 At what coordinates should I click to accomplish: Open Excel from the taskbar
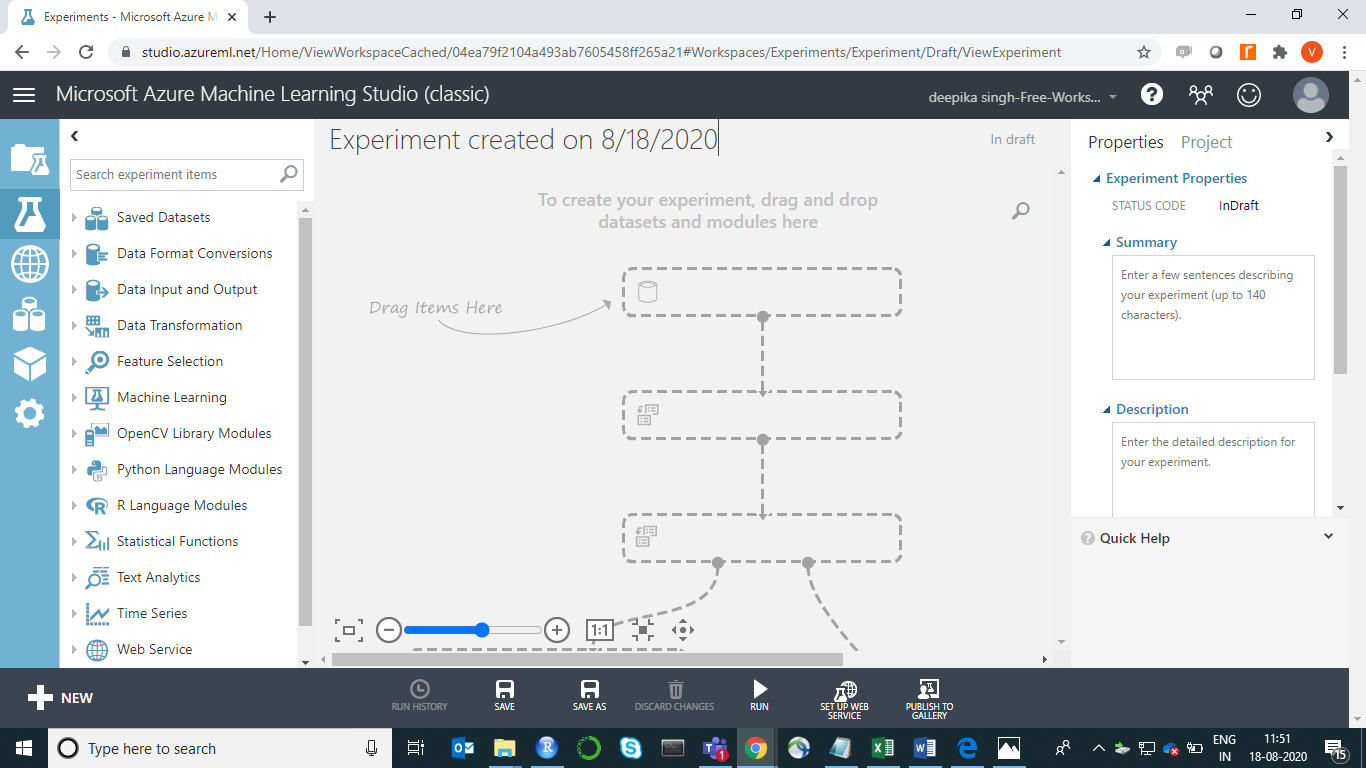point(882,748)
